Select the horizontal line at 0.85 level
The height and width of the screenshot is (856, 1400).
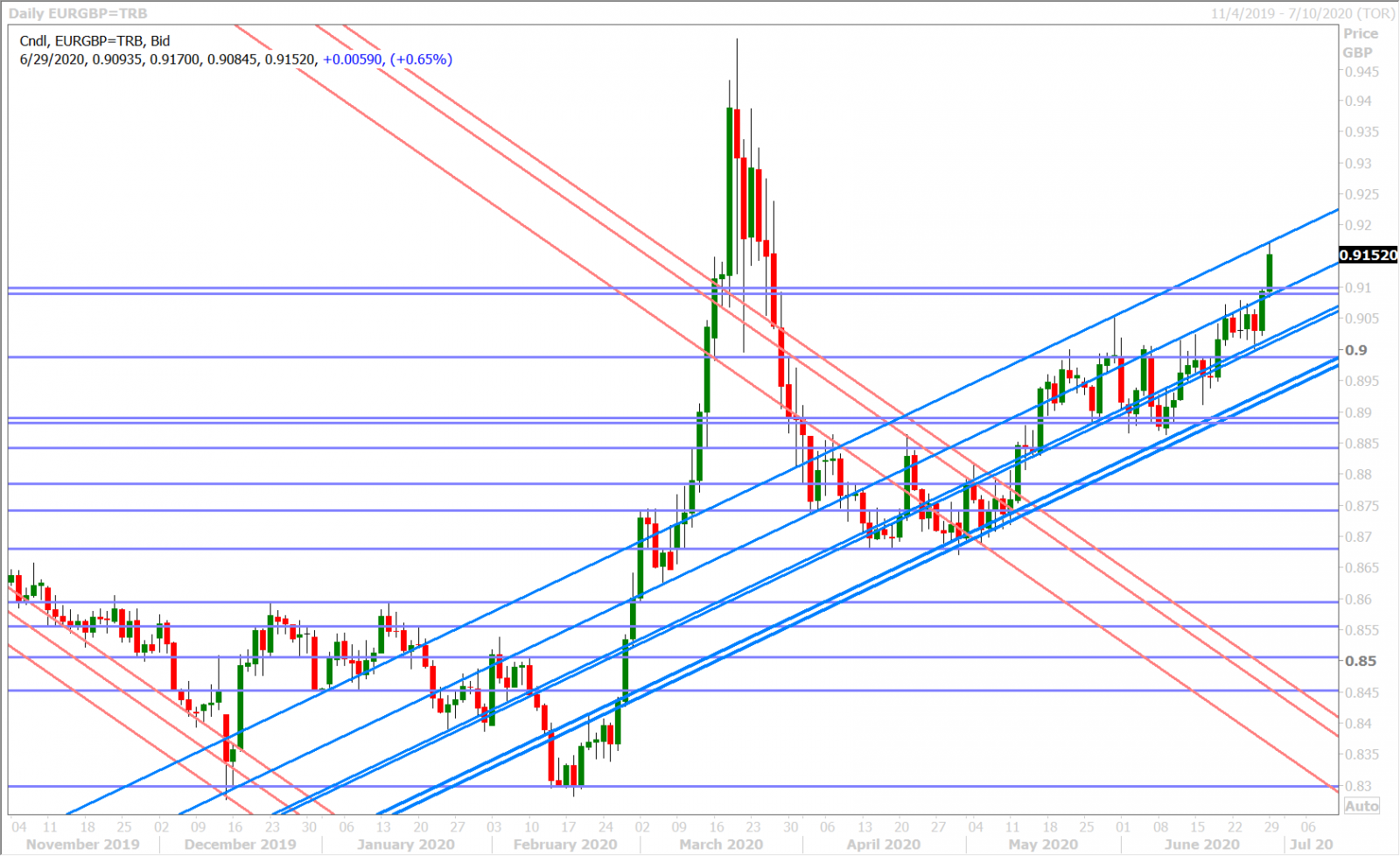tap(673, 656)
